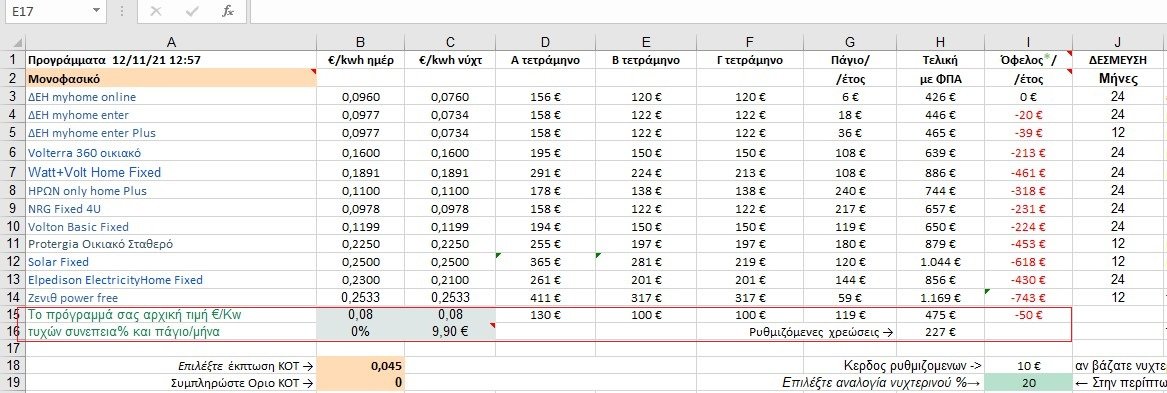The height and width of the screenshot is (393, 1167).
Task: Open the 'Volton Basic Fixed' link
Action: [78, 226]
